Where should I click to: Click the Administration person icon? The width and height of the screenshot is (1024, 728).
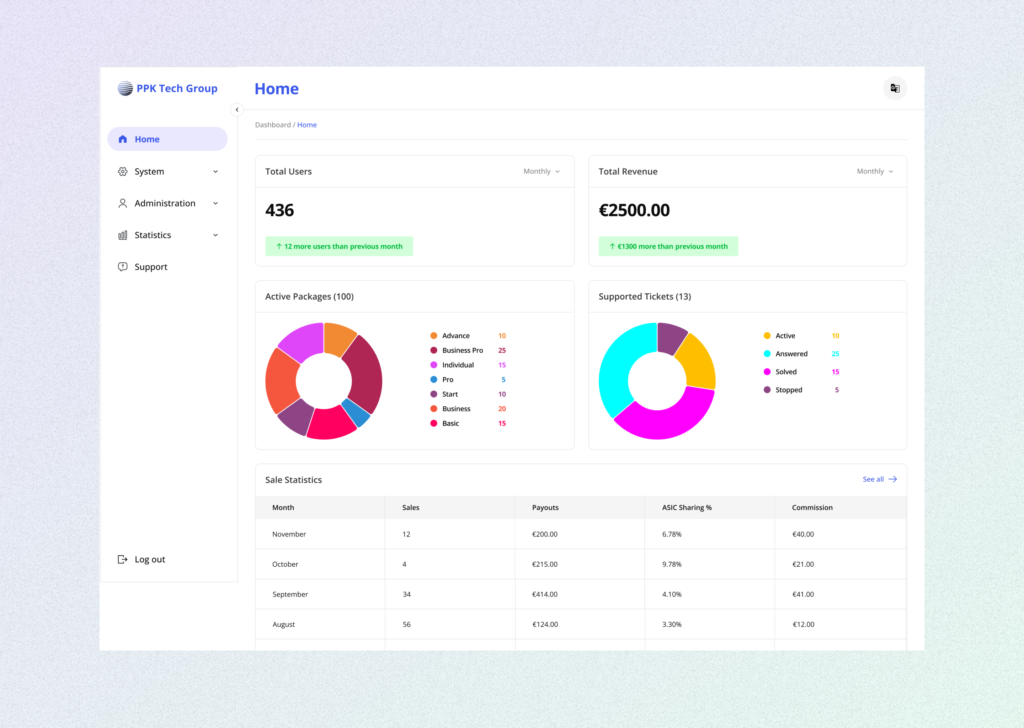point(123,203)
